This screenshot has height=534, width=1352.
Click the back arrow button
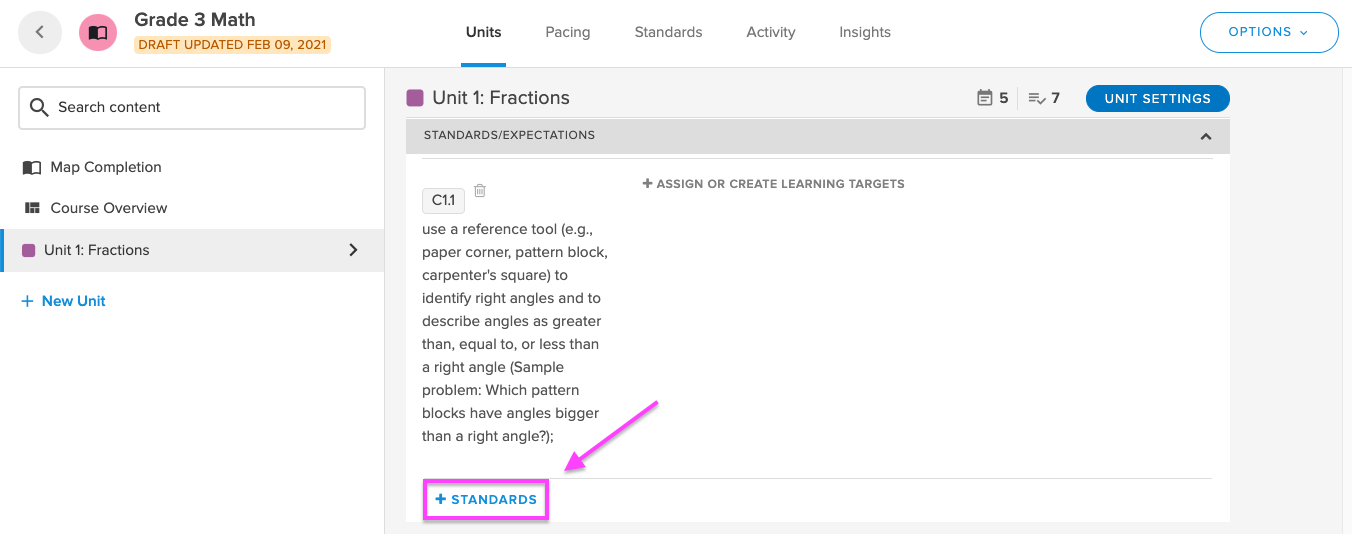click(x=40, y=32)
